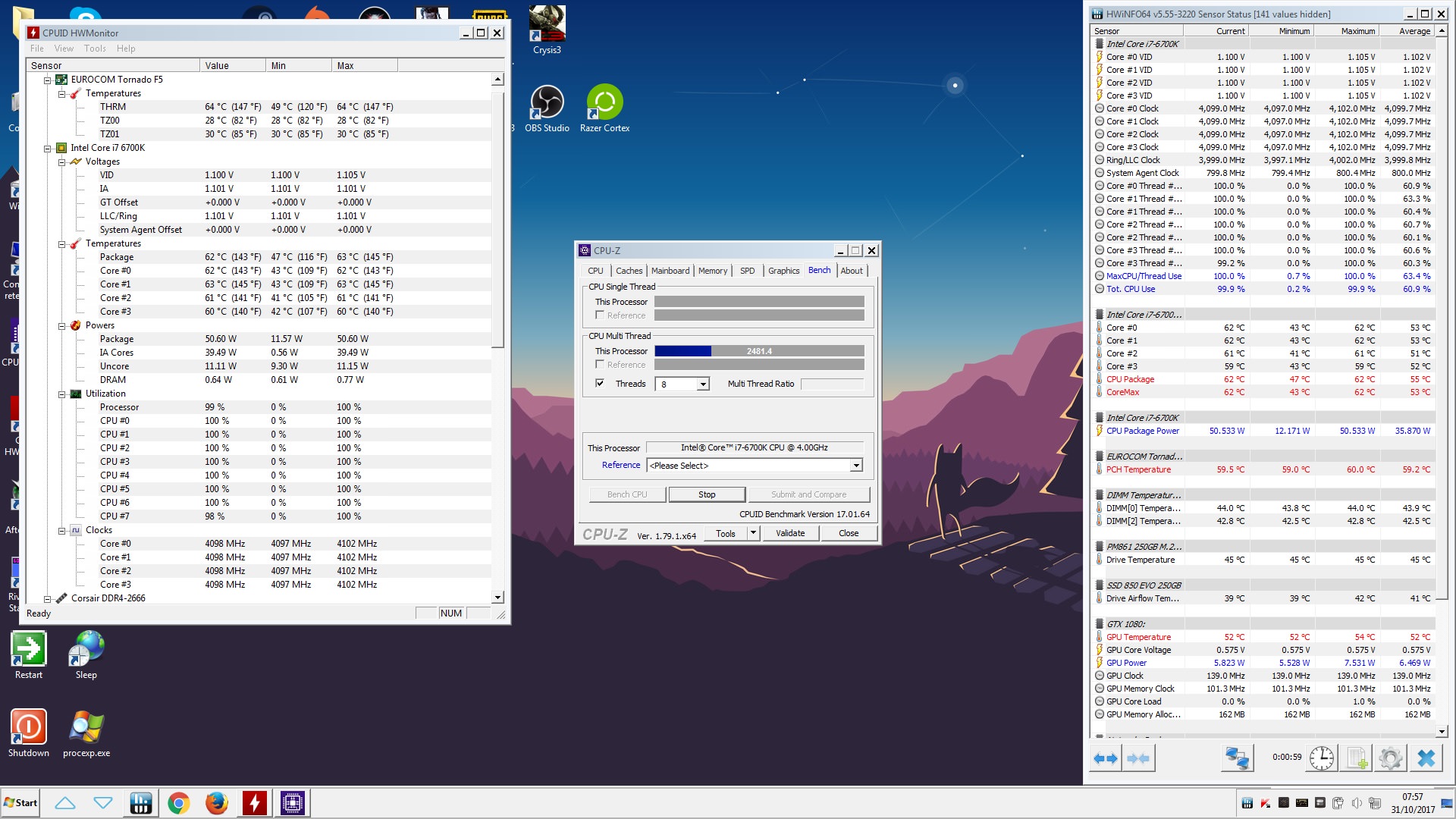Click the blue Reference link in CPU-Z
The width and height of the screenshot is (1456, 819).
click(x=621, y=465)
